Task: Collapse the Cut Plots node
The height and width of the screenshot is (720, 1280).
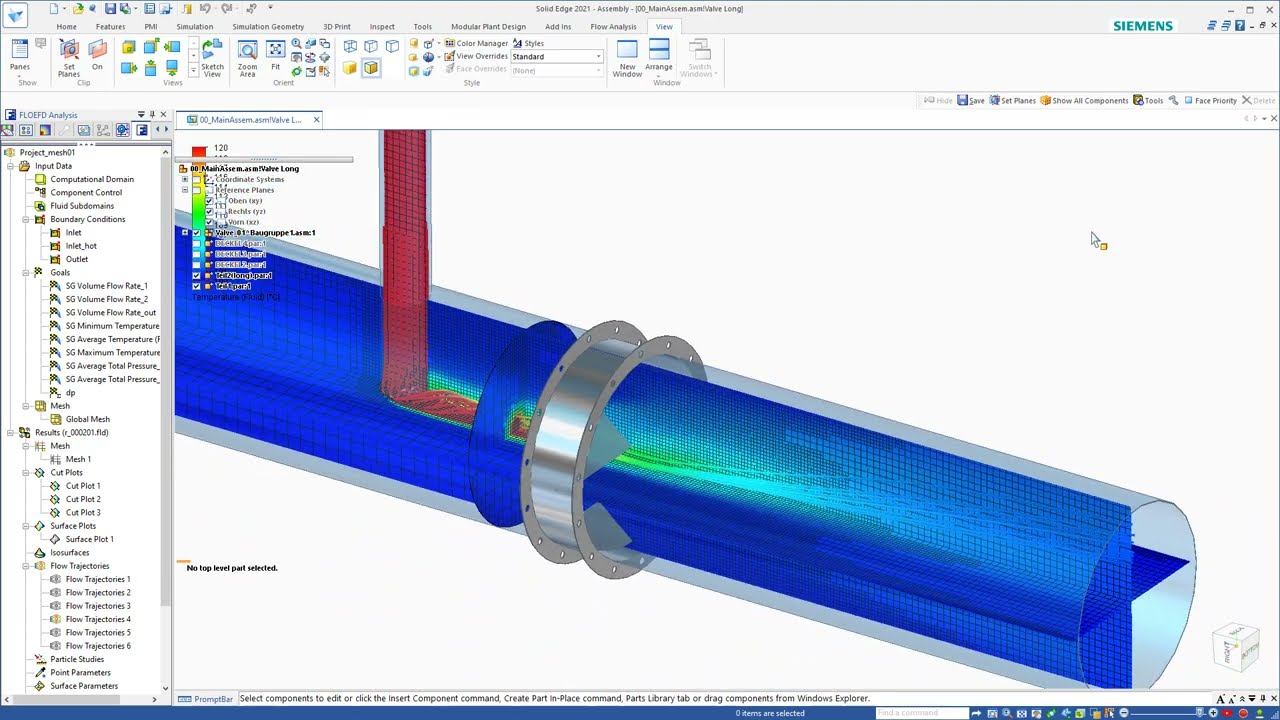Action: pyautogui.click(x=25, y=472)
